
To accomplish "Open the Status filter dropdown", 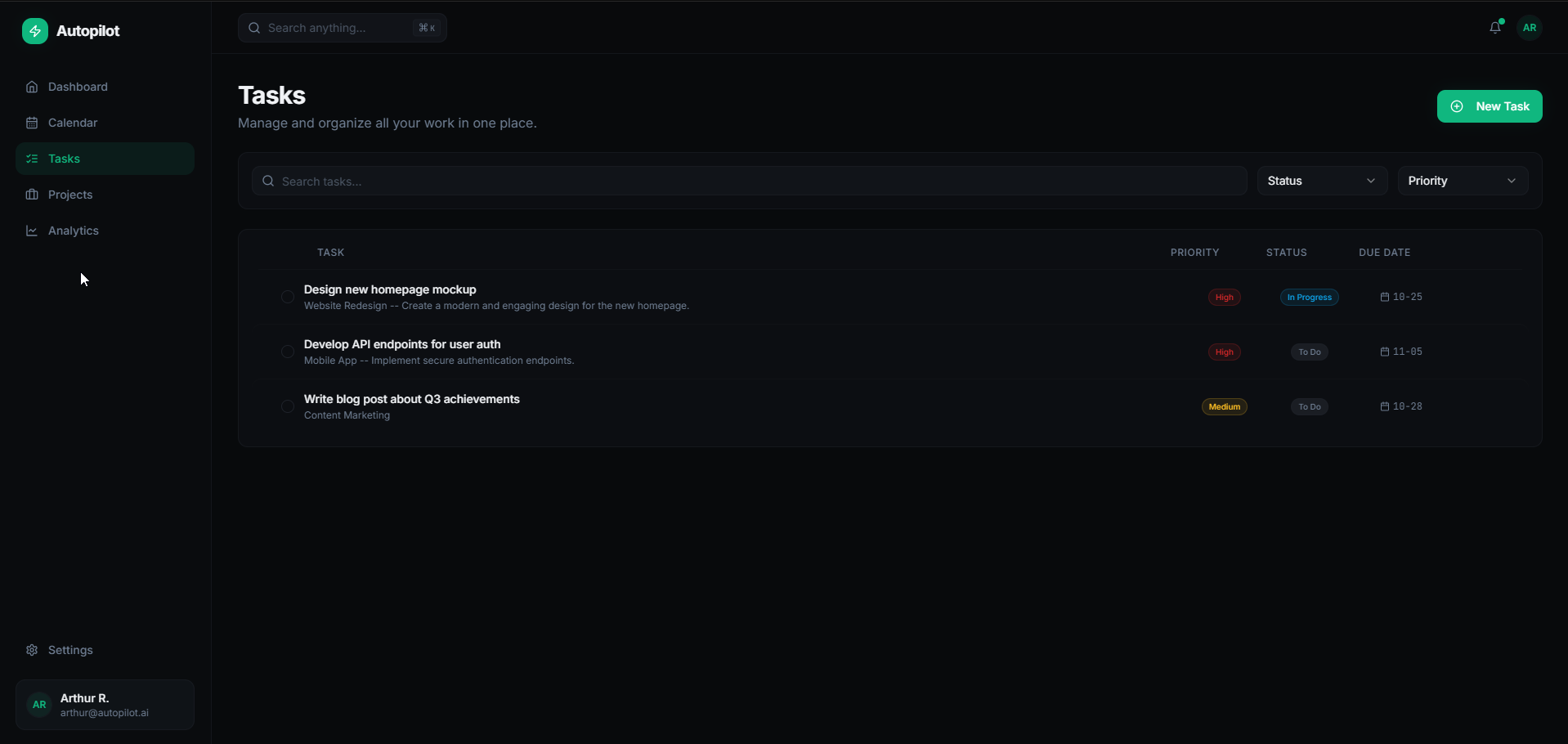I will (x=1321, y=181).
